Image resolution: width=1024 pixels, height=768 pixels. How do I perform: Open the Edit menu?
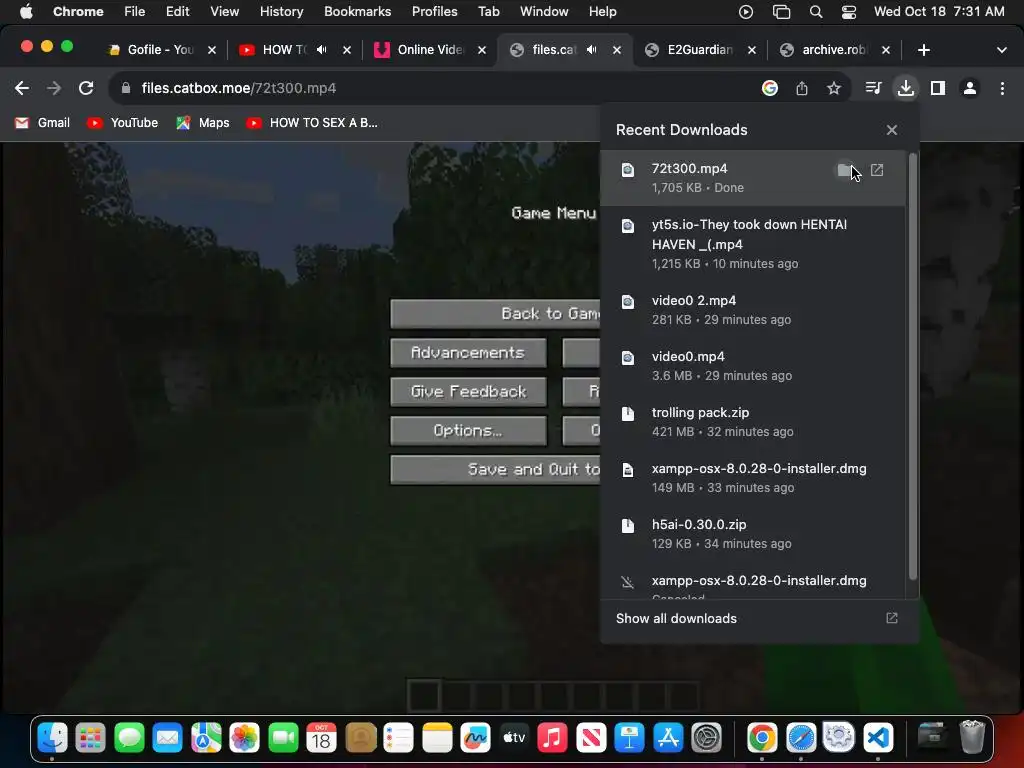[177, 11]
